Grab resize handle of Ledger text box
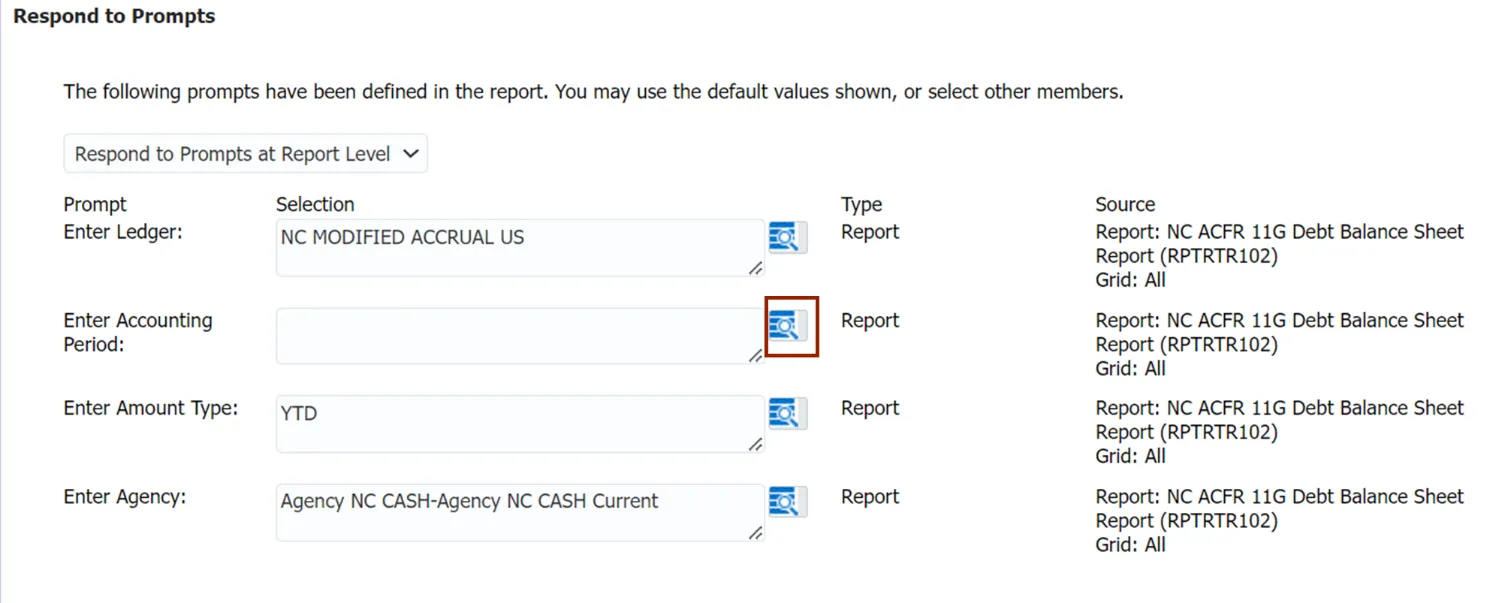 pyautogui.click(x=755, y=268)
